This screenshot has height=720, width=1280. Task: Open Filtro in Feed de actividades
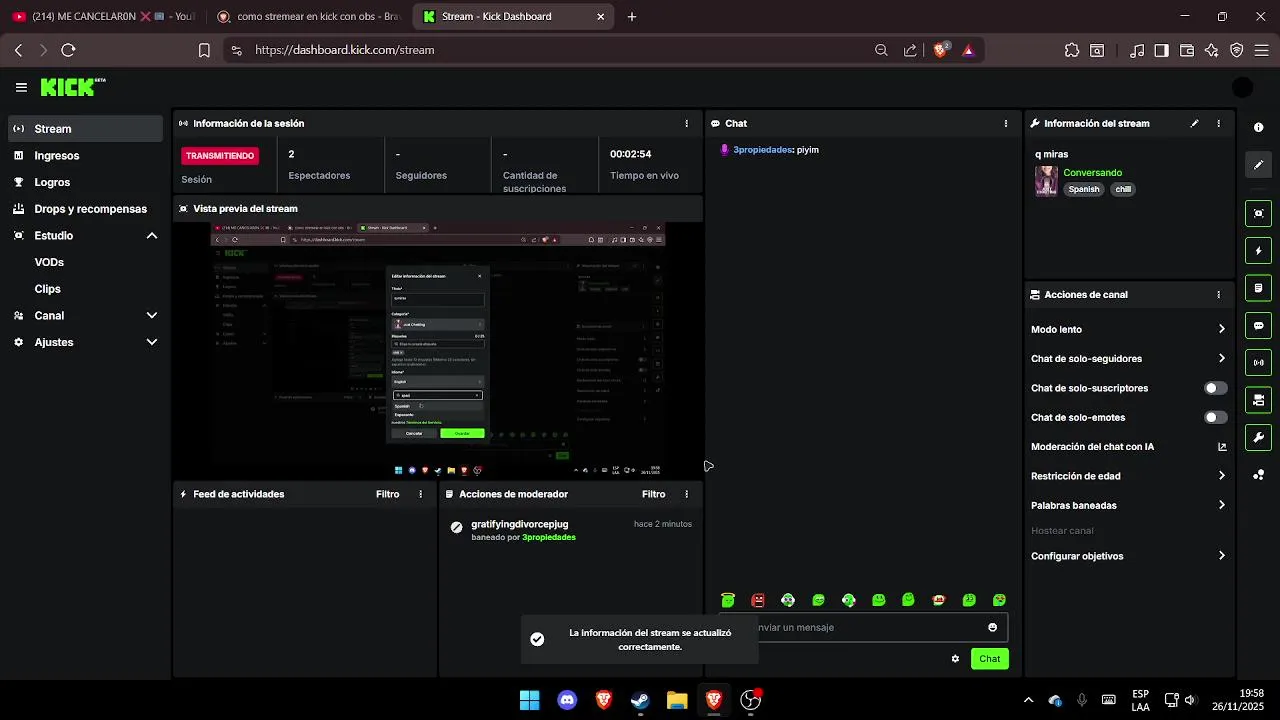387,494
